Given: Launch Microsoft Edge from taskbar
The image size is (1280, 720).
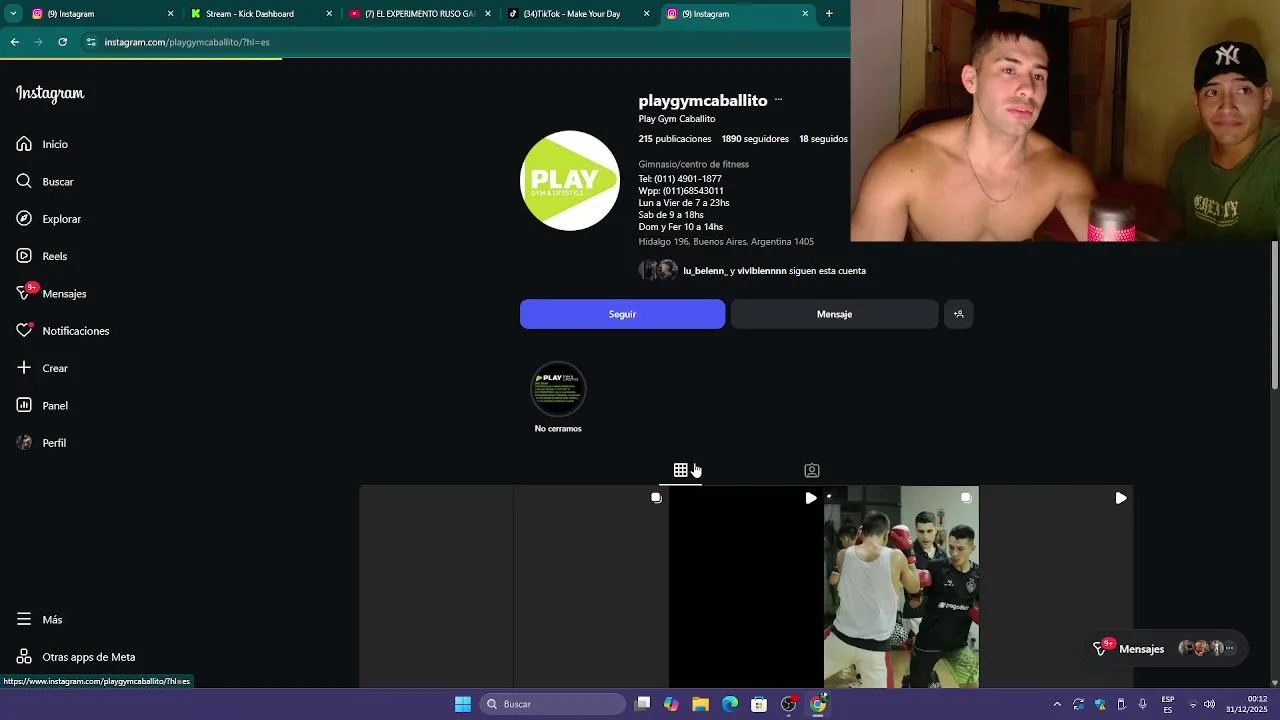Looking at the screenshot, I should coord(730,704).
